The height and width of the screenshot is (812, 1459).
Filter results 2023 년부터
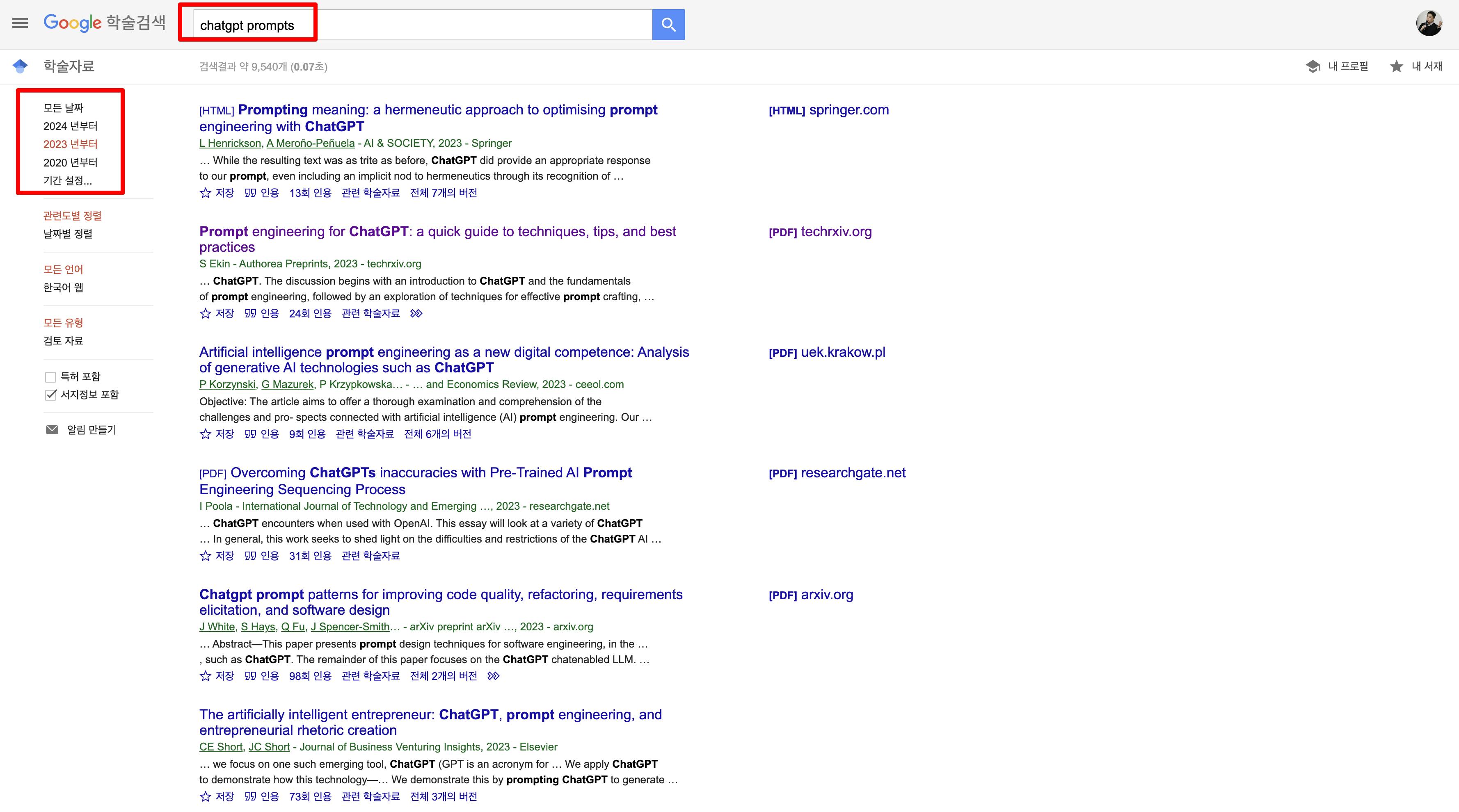click(x=70, y=144)
